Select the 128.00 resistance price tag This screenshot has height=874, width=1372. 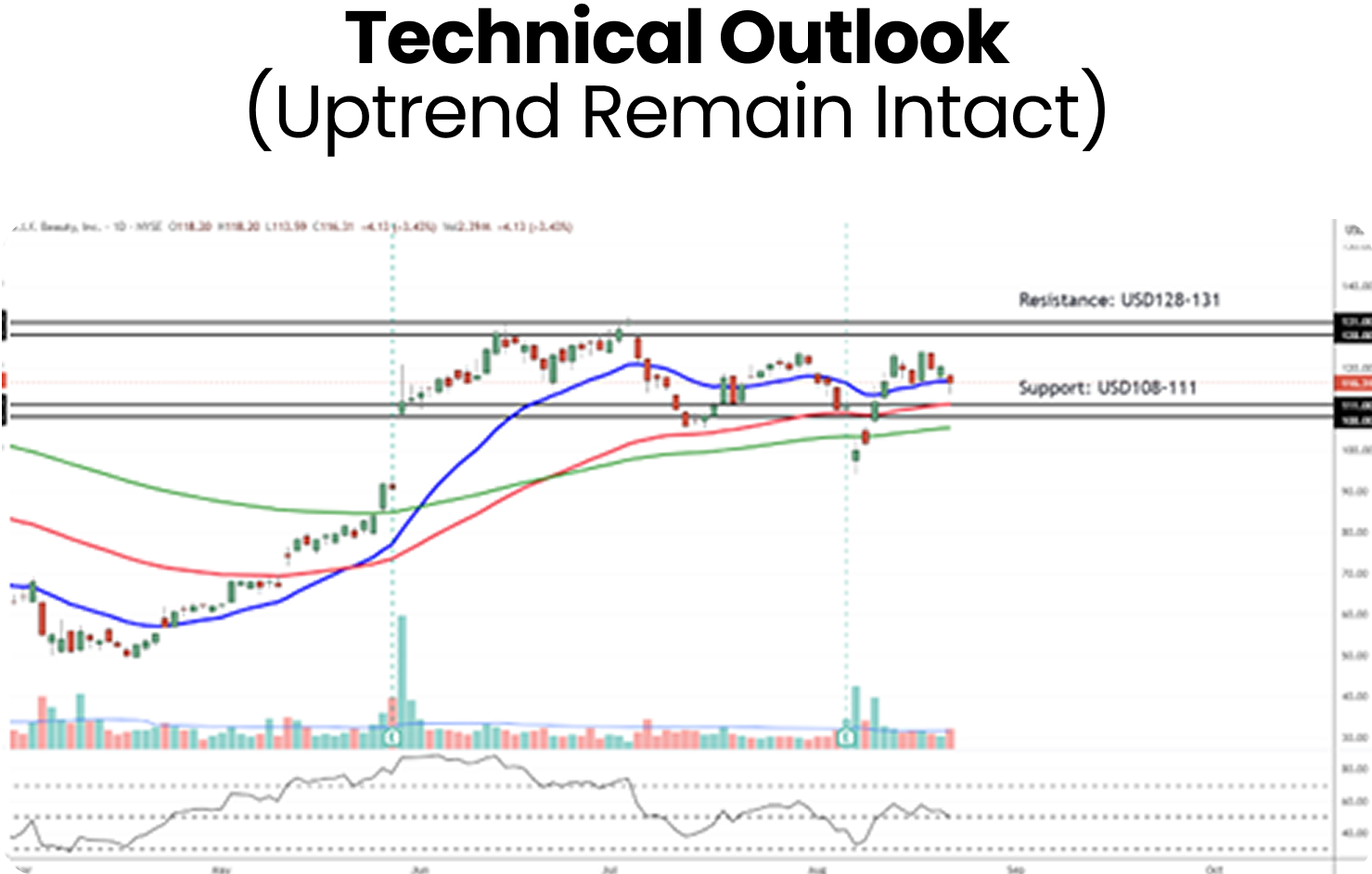click(1352, 333)
